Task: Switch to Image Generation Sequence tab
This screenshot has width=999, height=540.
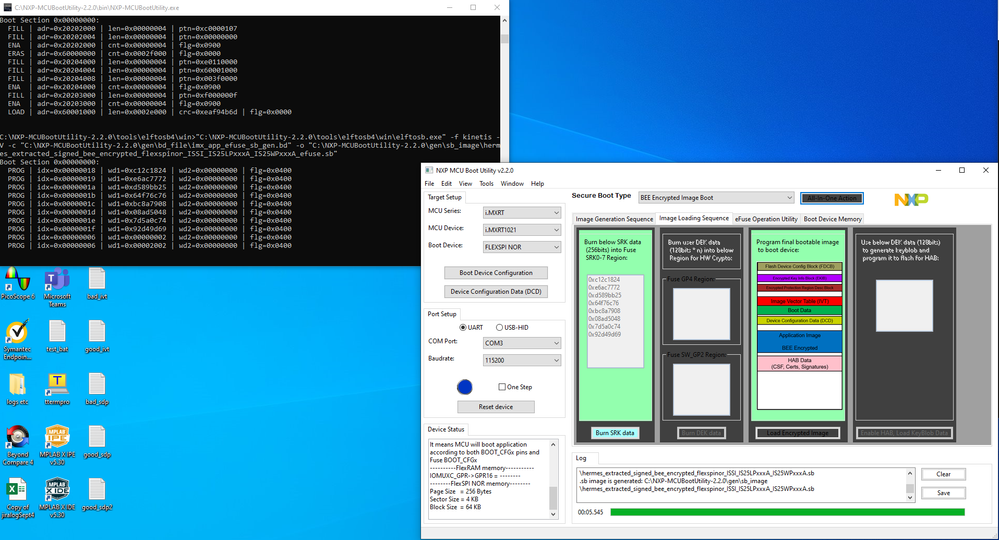Action: tap(614, 219)
